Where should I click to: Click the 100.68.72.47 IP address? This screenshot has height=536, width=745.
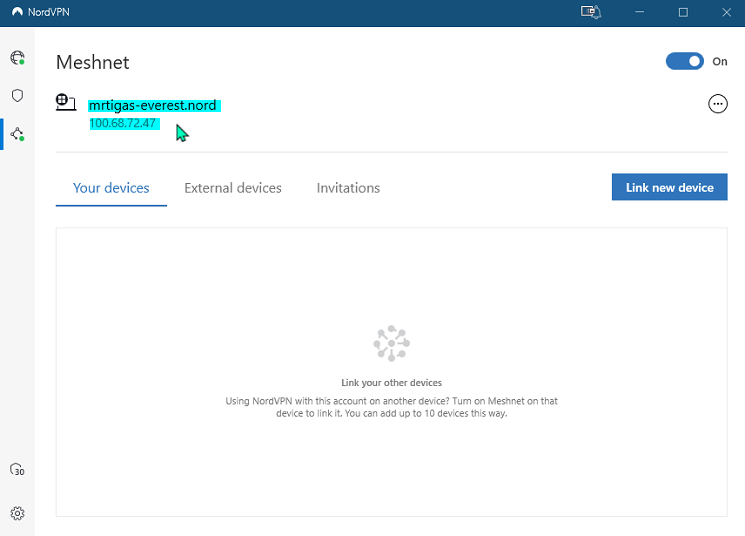[123, 123]
